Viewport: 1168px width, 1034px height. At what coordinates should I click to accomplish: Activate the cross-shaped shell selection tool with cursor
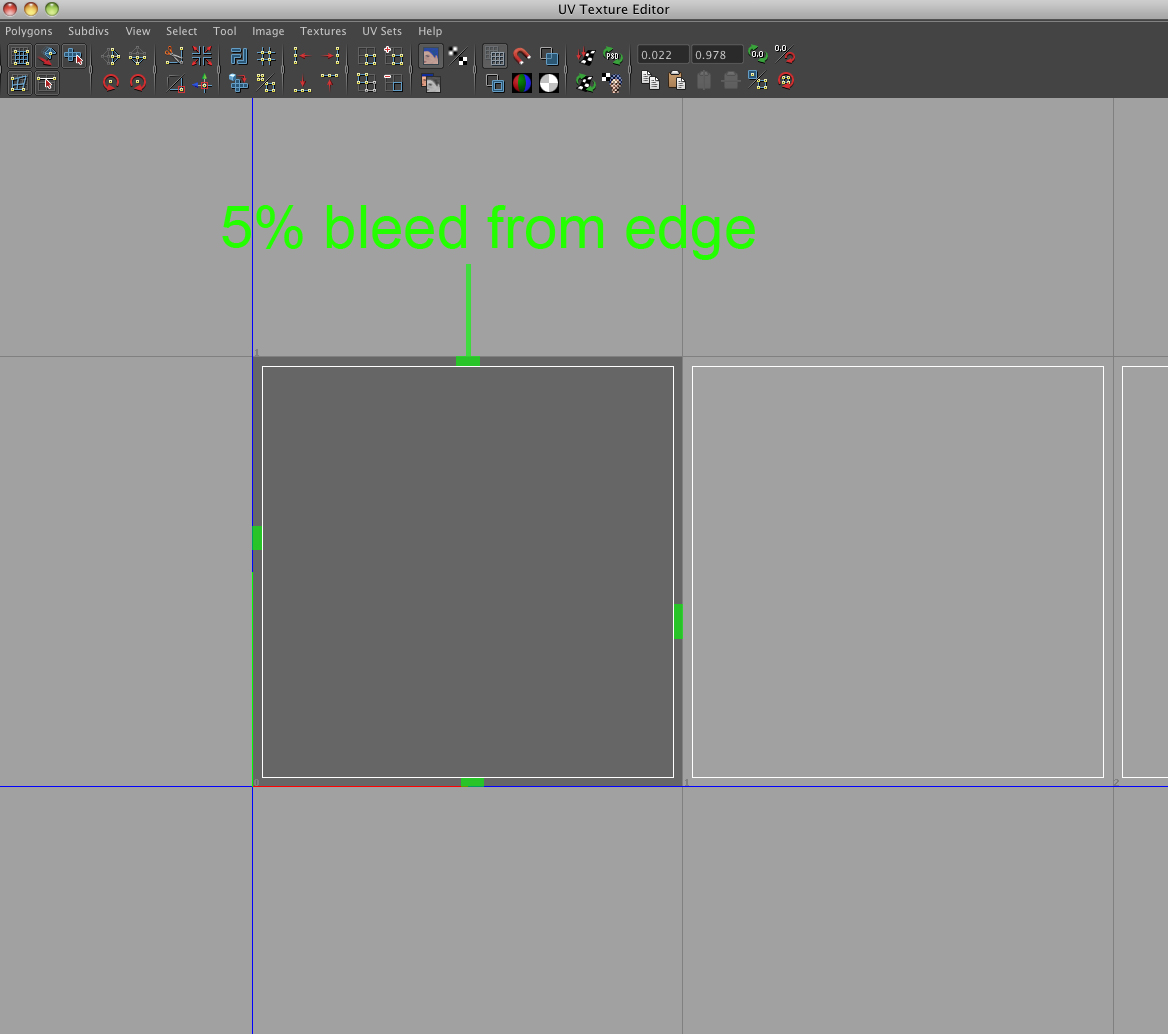click(x=74, y=56)
